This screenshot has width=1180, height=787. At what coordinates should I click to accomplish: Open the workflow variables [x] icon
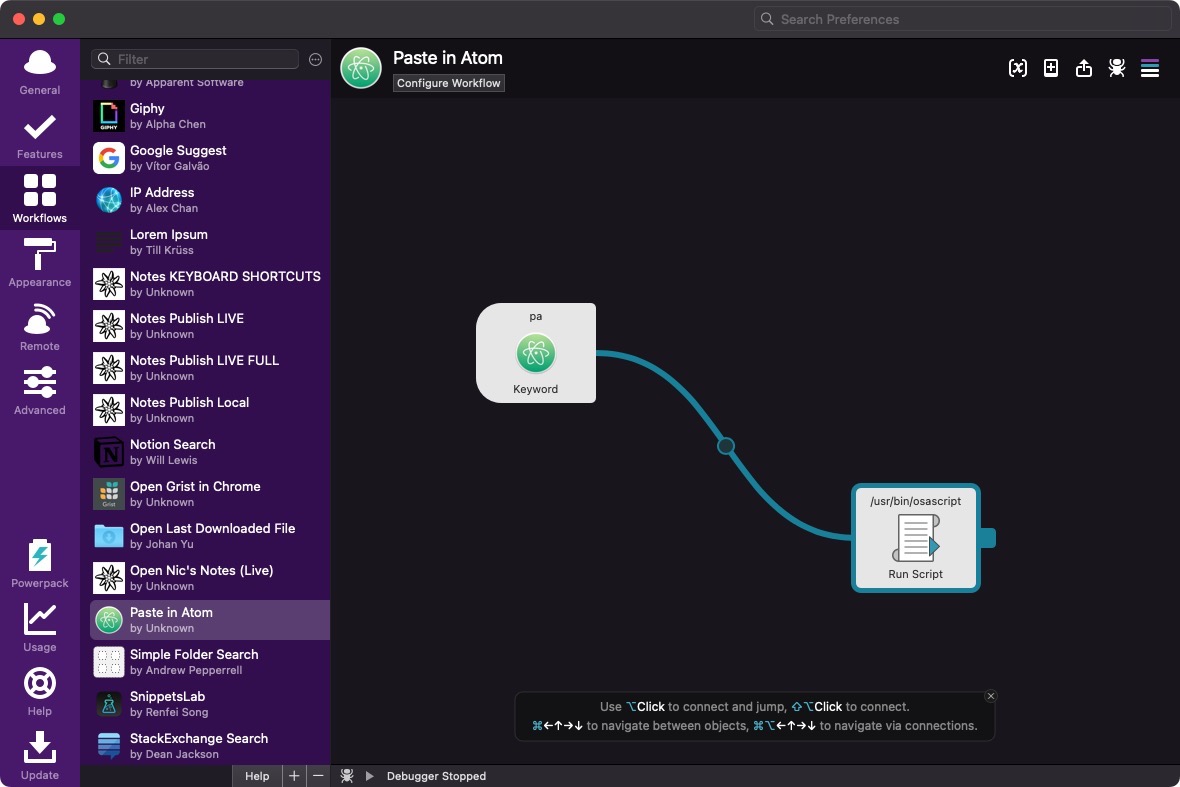(x=1017, y=68)
